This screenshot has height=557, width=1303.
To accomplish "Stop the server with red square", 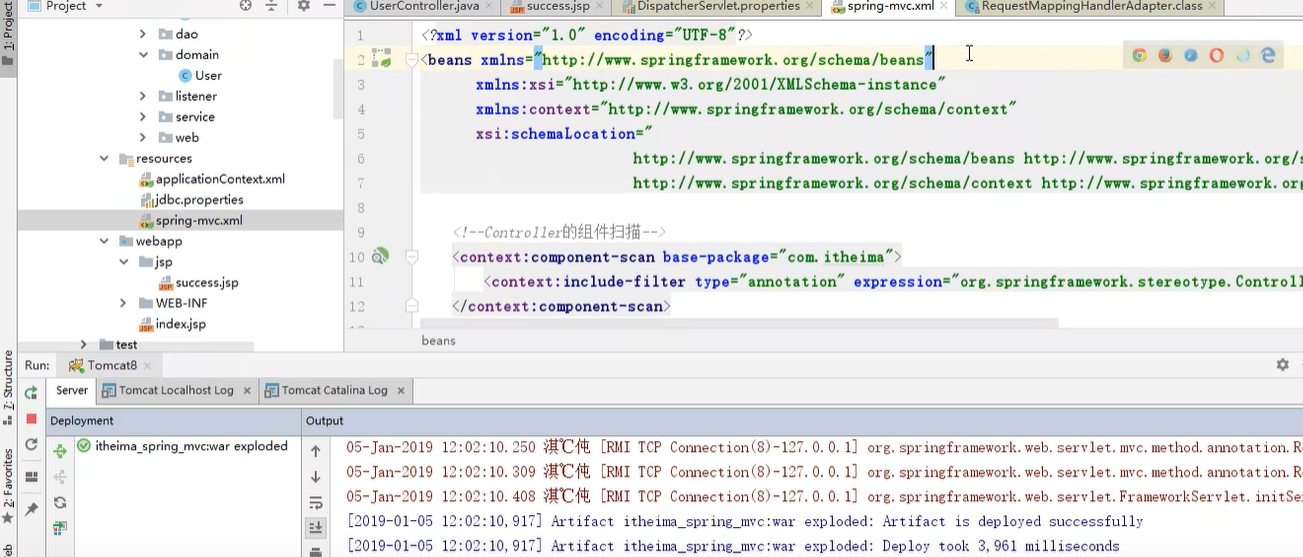I will (x=31, y=419).
